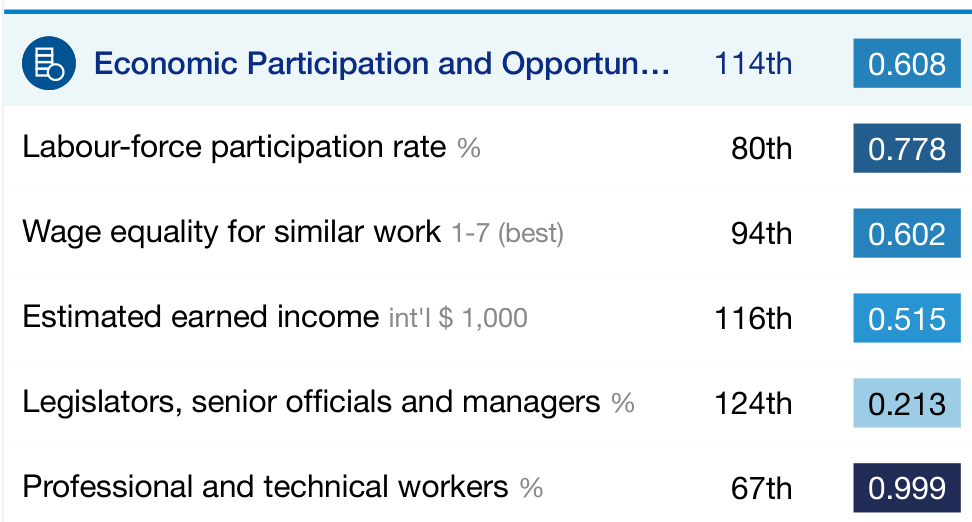972x522 pixels.
Task: Click the dark navy 0.999 score
Action: click(907, 488)
